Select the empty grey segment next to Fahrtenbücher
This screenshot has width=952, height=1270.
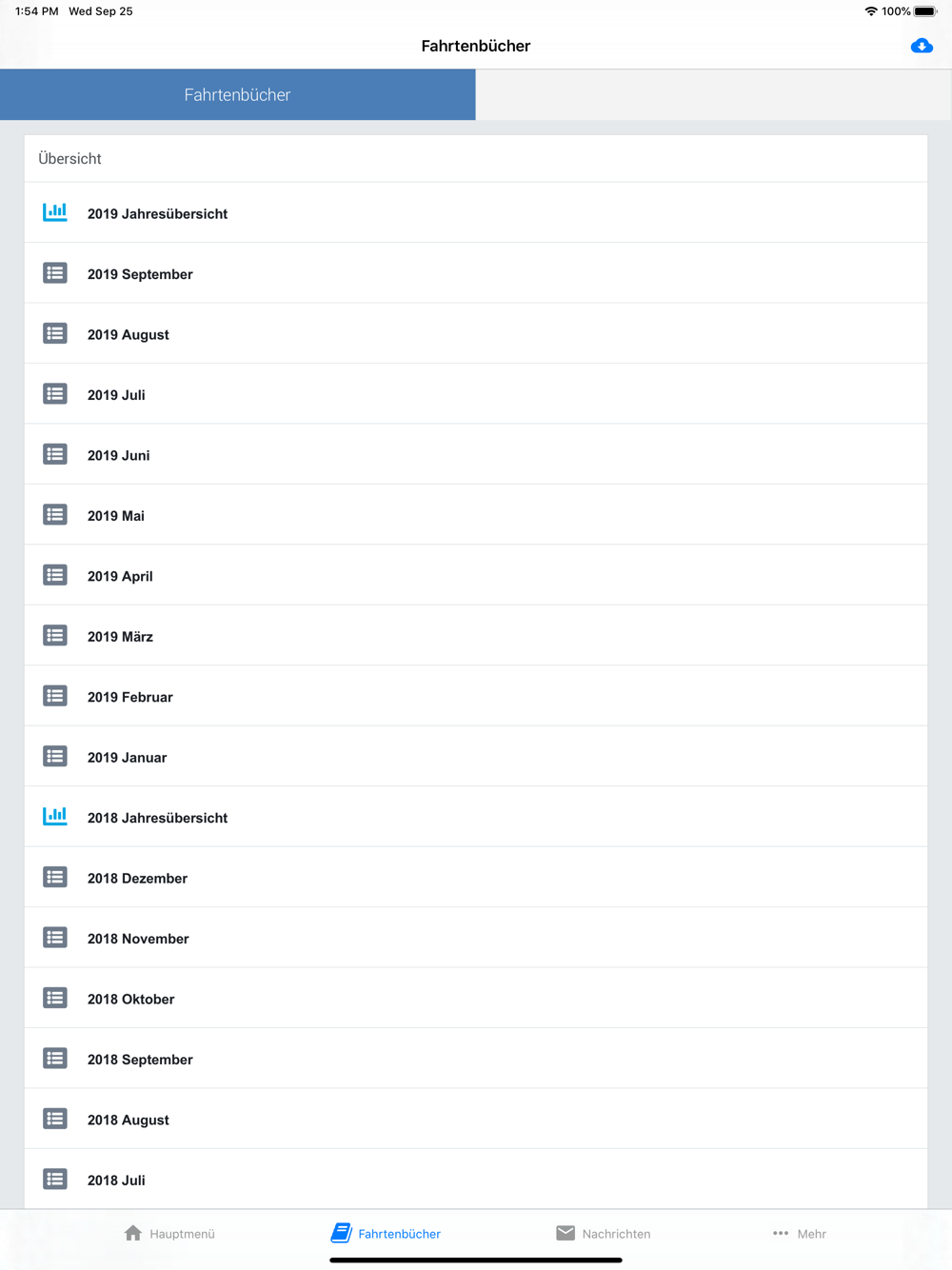(714, 94)
